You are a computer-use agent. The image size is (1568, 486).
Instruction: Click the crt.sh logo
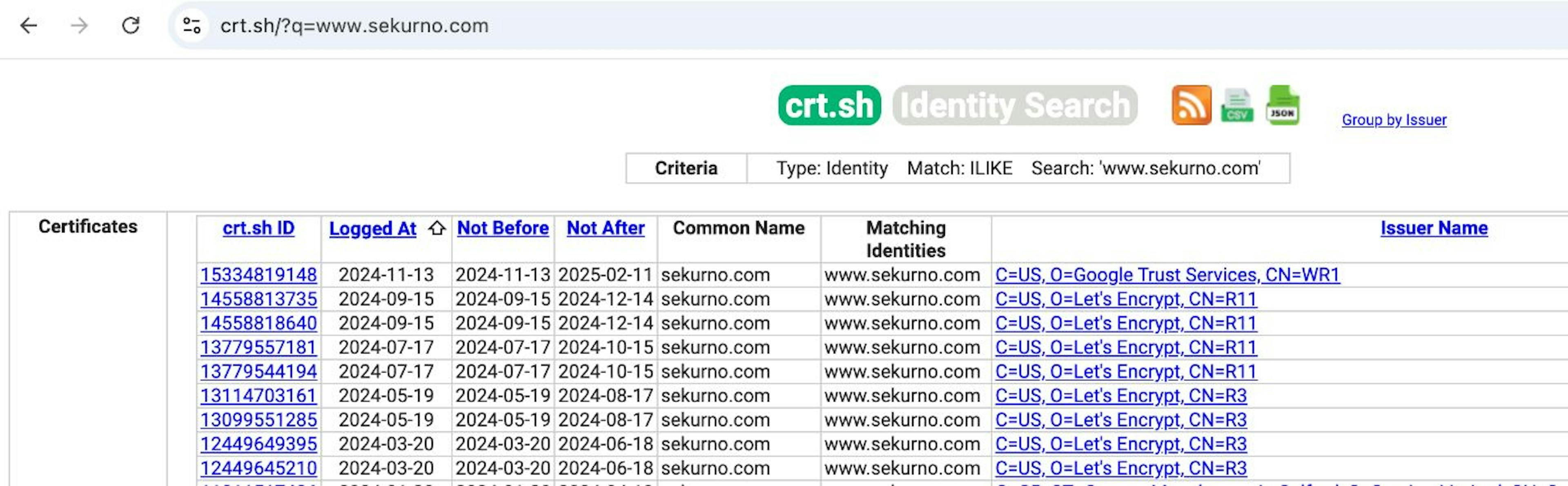point(829,105)
